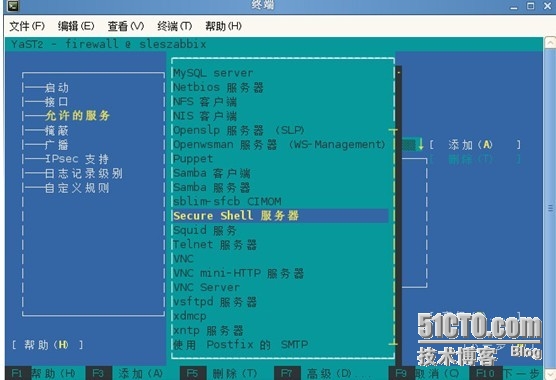Click the yellow service dropdown arrow
Image resolution: width=556 pixels, height=380 pixels.
(x=421, y=144)
